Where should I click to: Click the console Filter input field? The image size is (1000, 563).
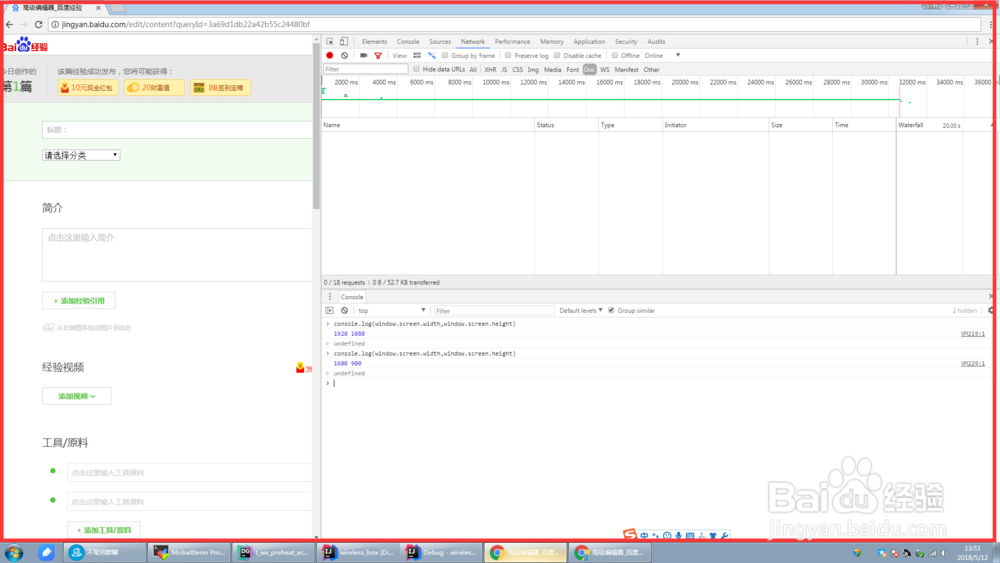(494, 311)
